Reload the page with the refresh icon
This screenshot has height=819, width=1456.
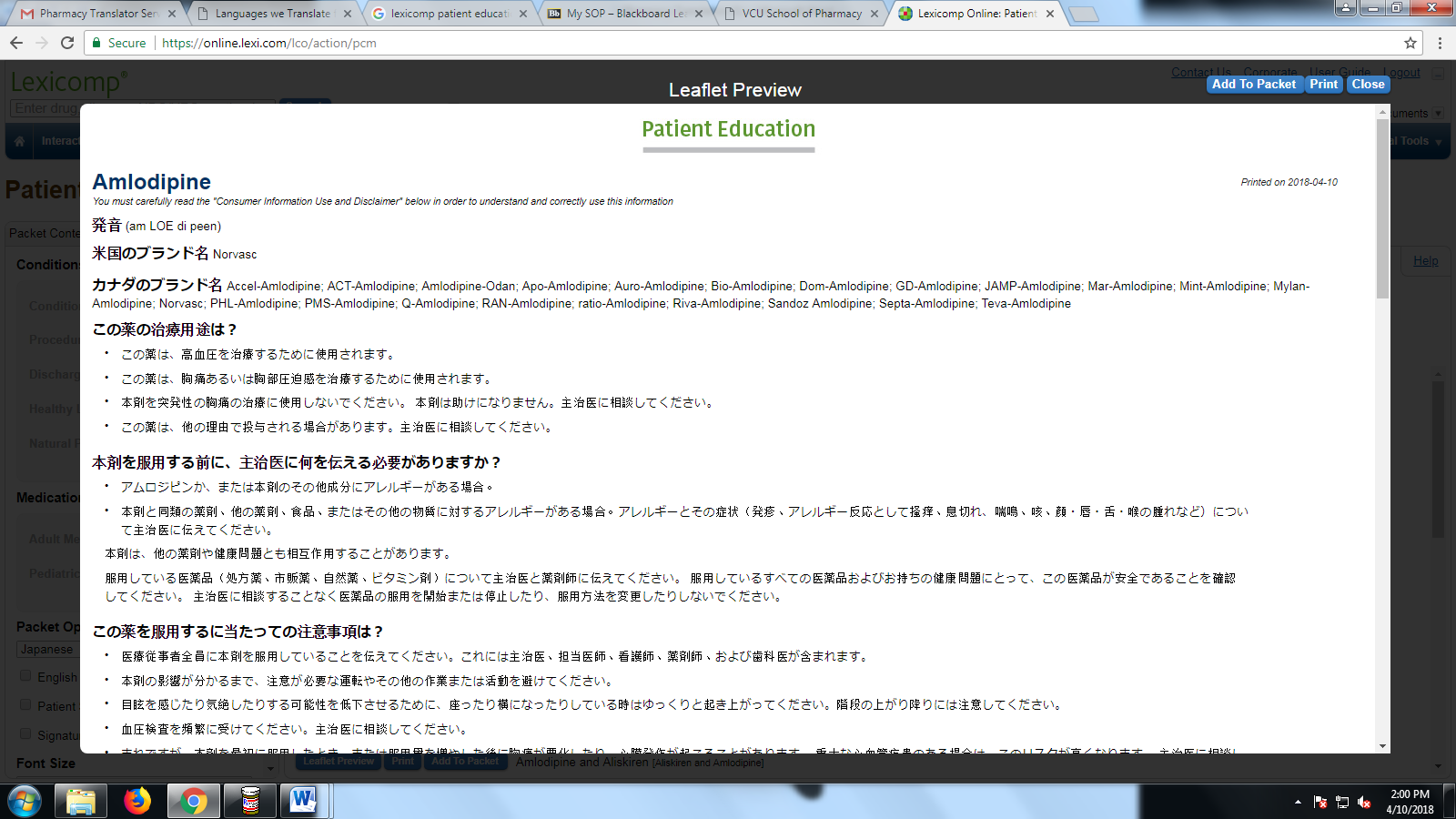pos(67,43)
